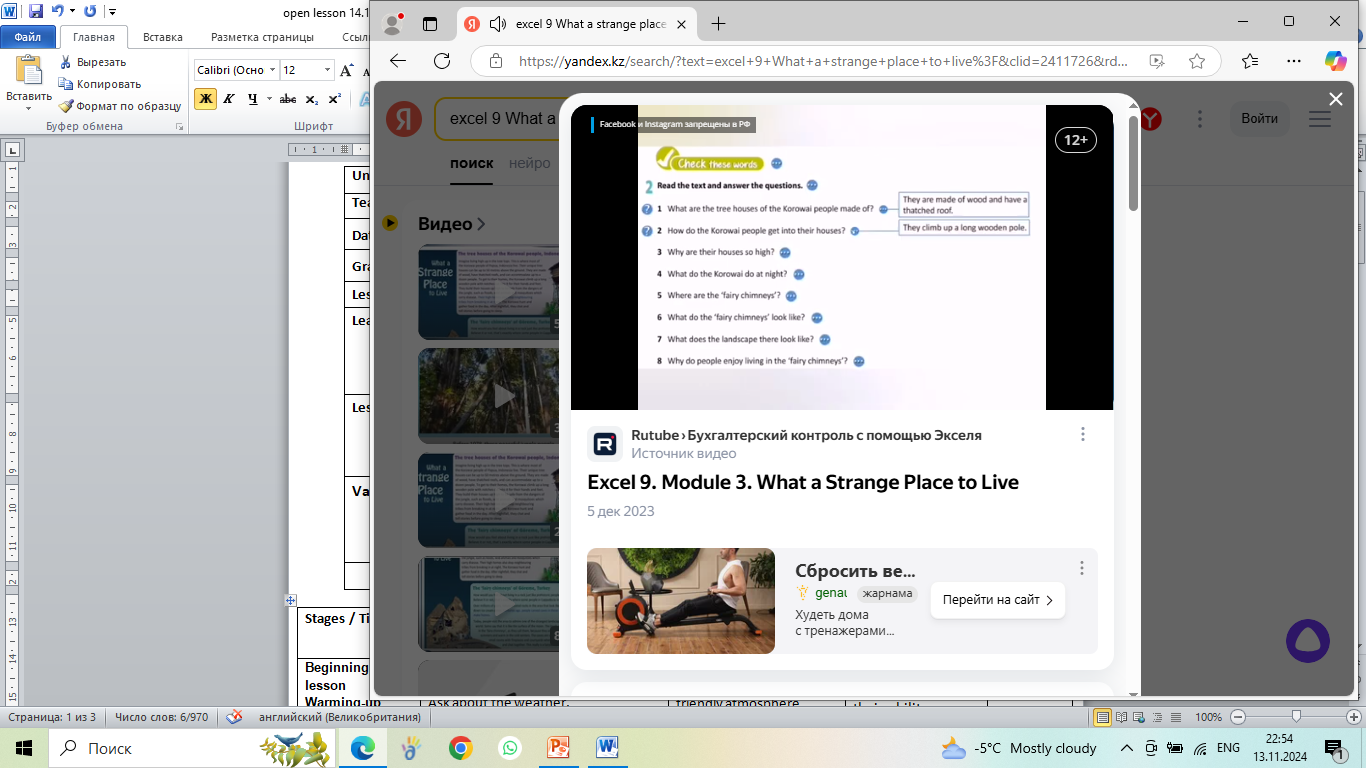Toggle superscript formatting in Word
The height and width of the screenshot is (768, 1366).
tap(335, 98)
